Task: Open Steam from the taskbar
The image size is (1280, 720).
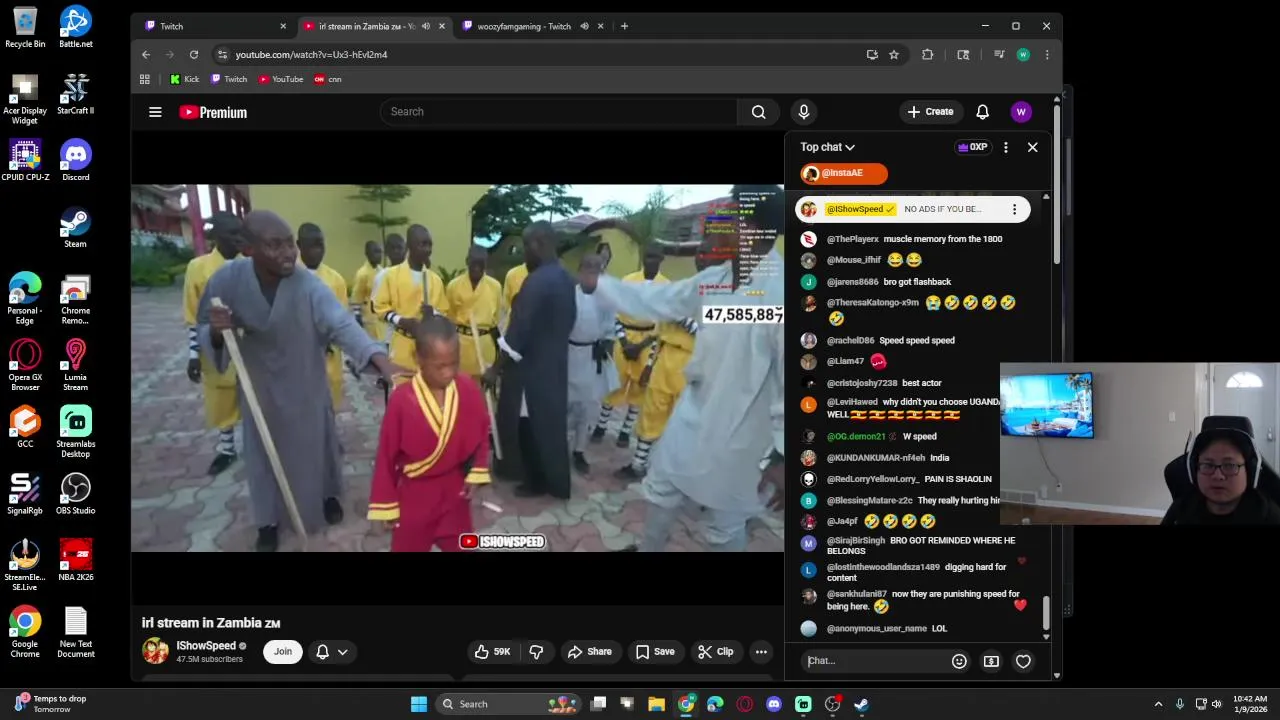Action: point(861,704)
